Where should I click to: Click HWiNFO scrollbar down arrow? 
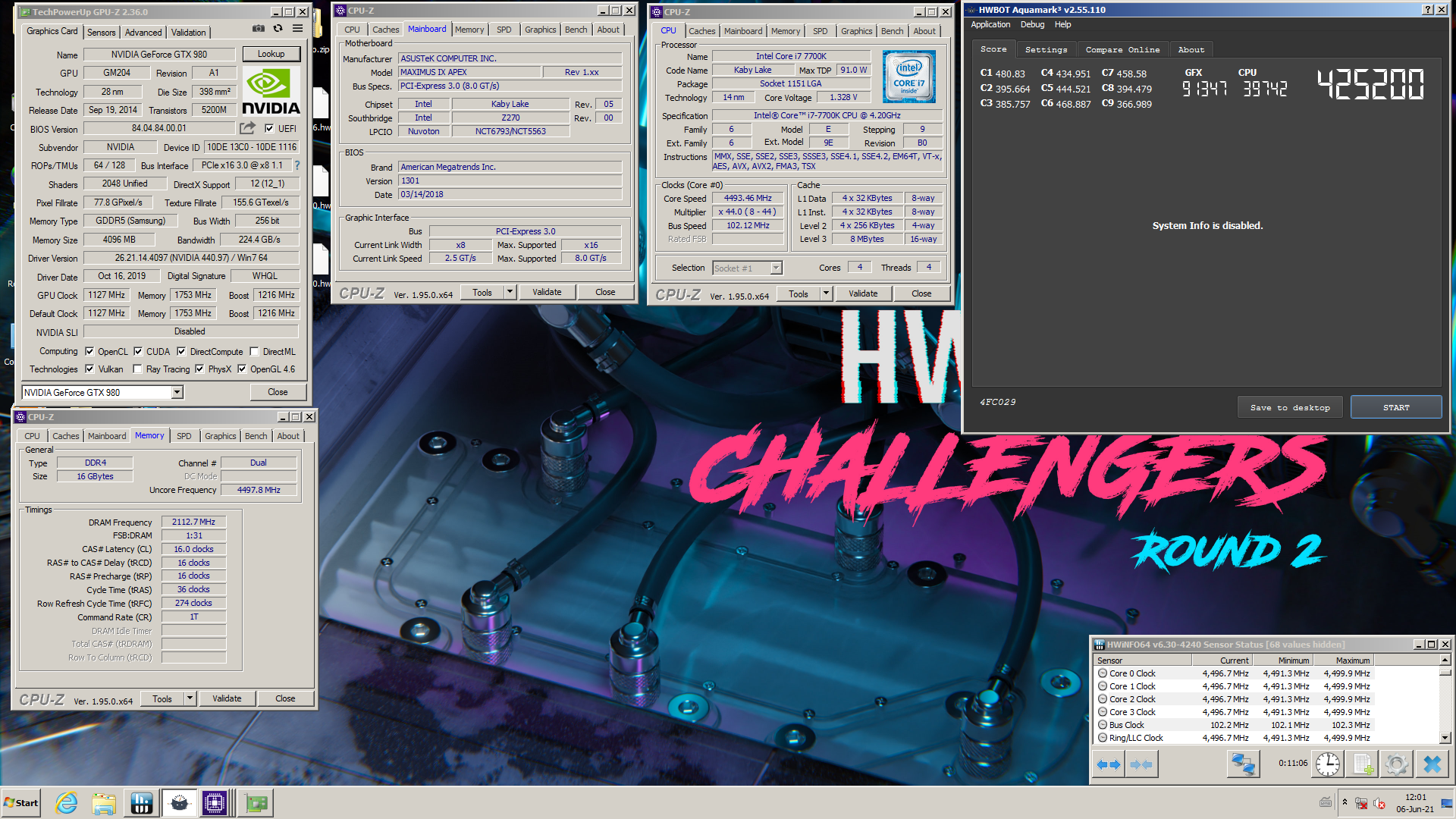click(1445, 737)
